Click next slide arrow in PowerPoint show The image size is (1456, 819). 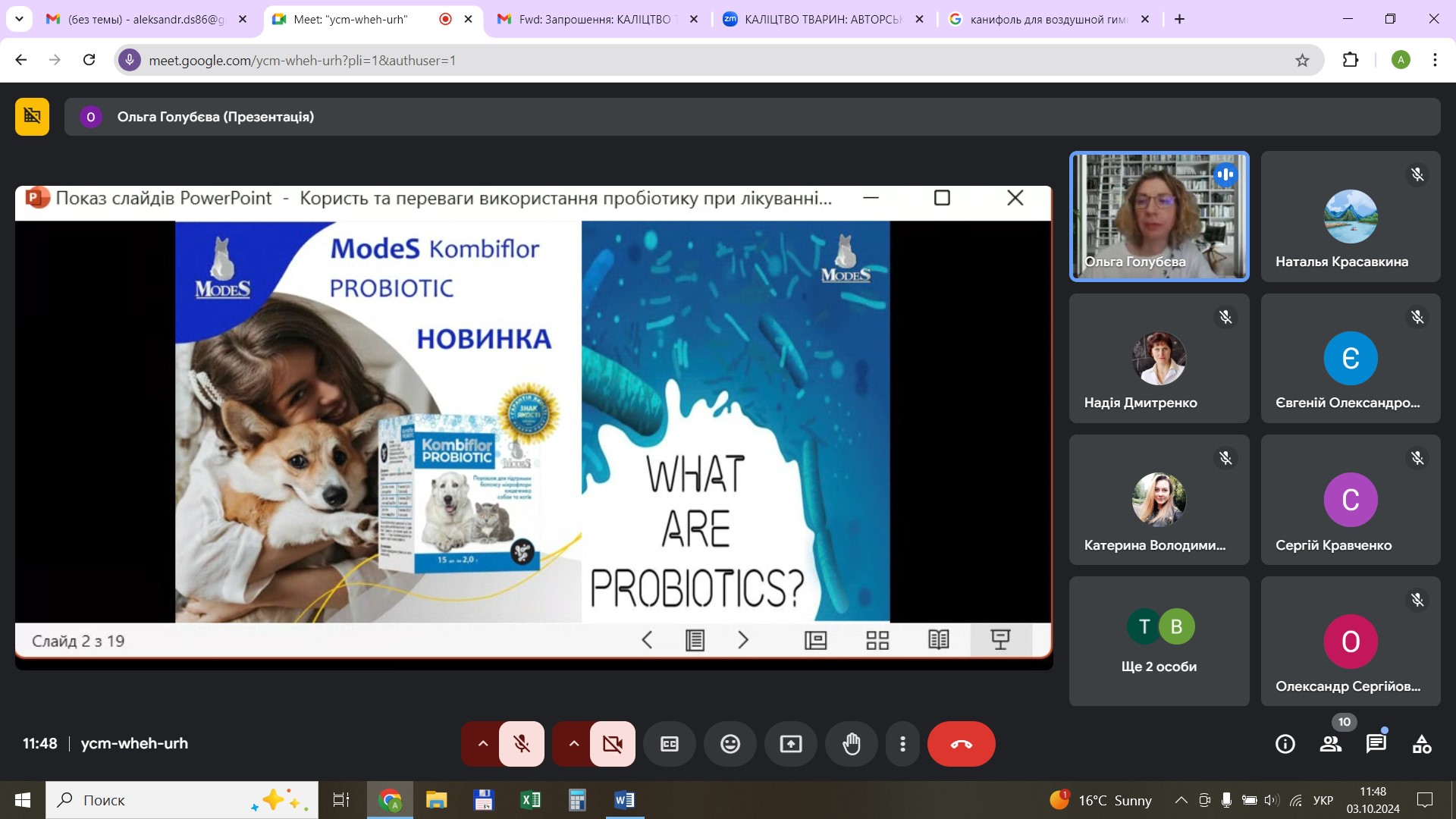pyautogui.click(x=743, y=640)
